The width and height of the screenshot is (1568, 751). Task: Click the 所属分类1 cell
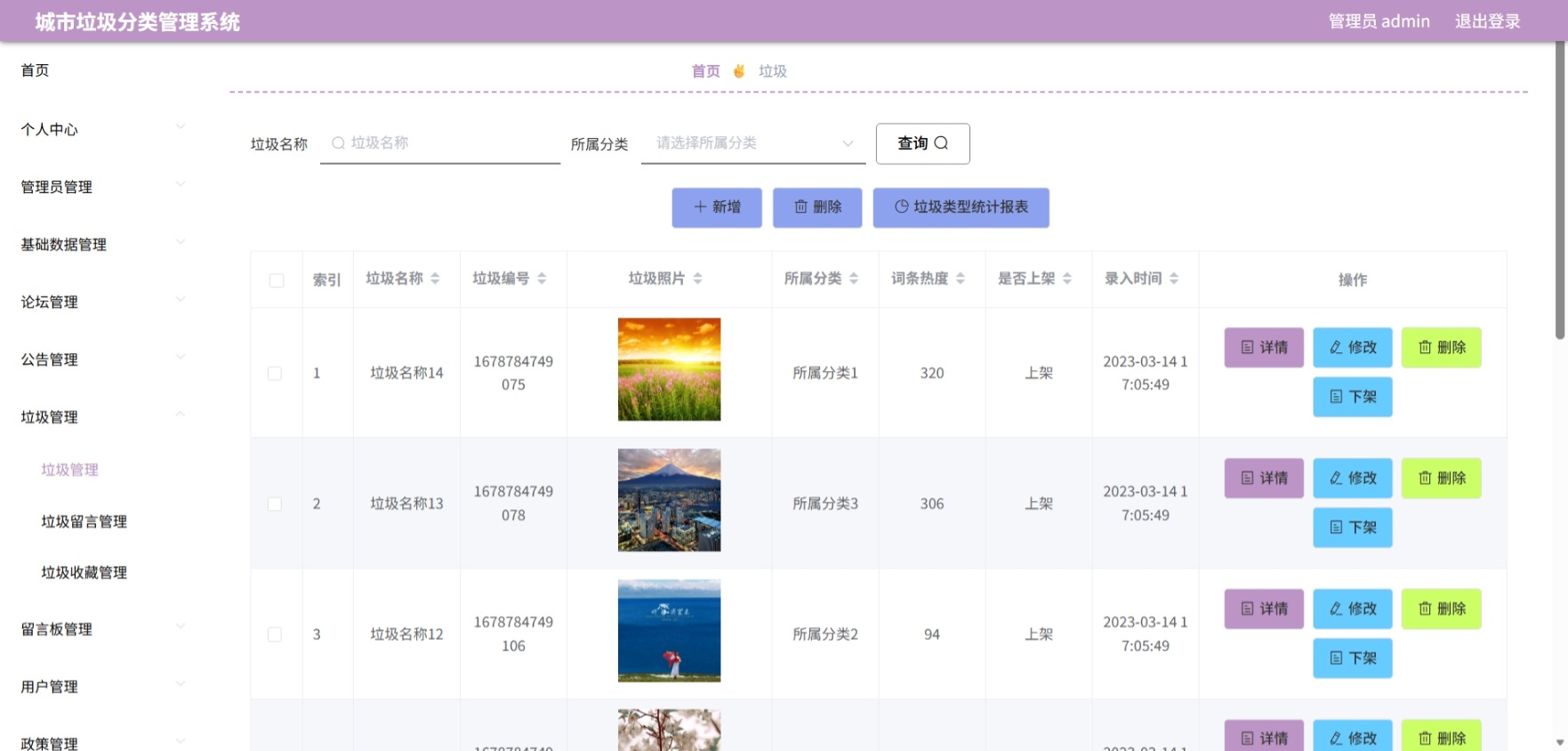tap(825, 374)
